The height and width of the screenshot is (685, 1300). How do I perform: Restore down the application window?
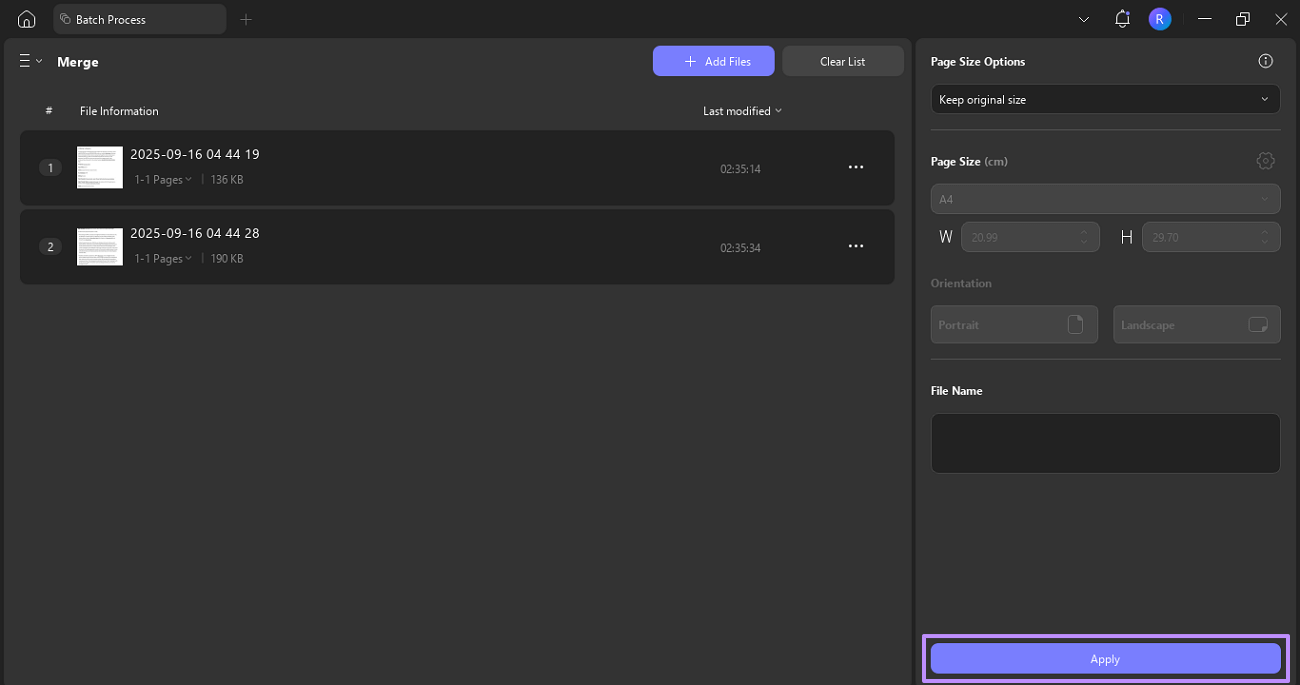tap(1243, 19)
